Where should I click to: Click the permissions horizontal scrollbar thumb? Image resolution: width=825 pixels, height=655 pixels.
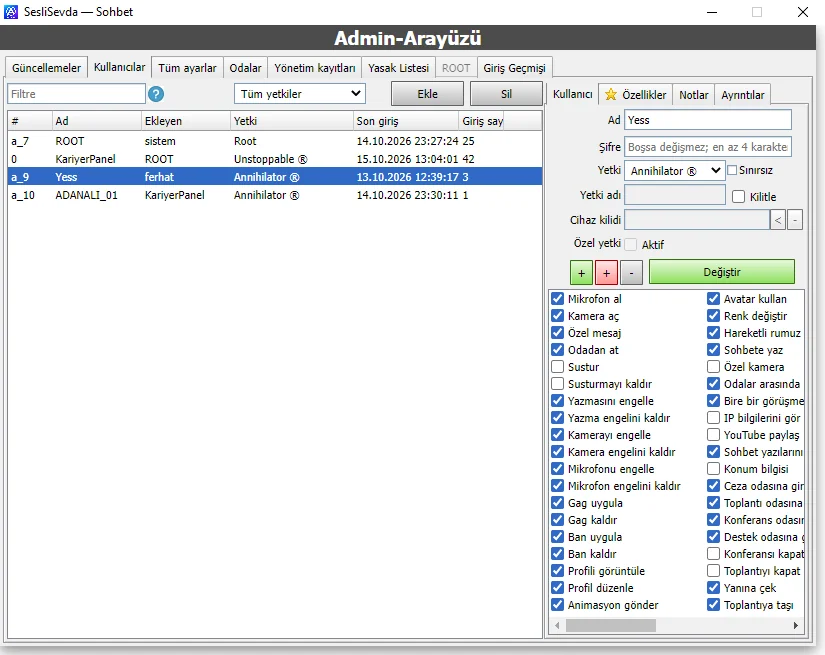611,625
